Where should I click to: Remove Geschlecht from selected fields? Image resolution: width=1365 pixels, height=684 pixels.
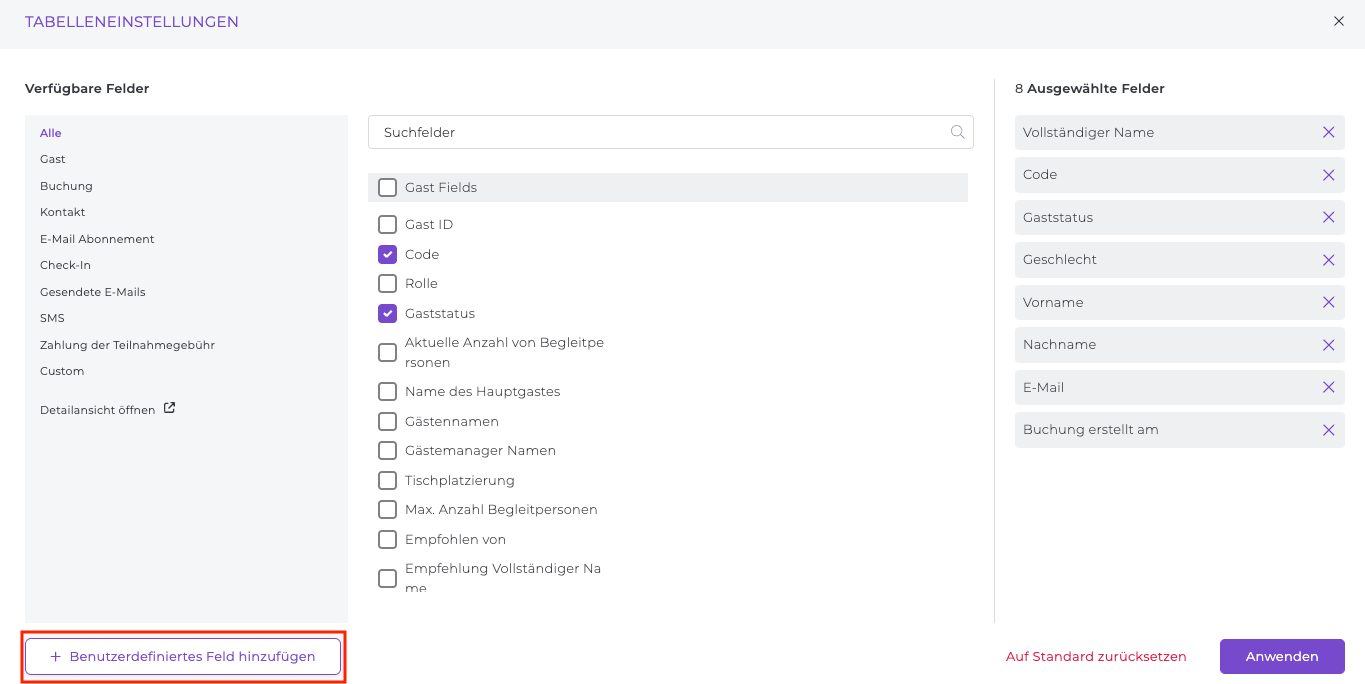1328,260
